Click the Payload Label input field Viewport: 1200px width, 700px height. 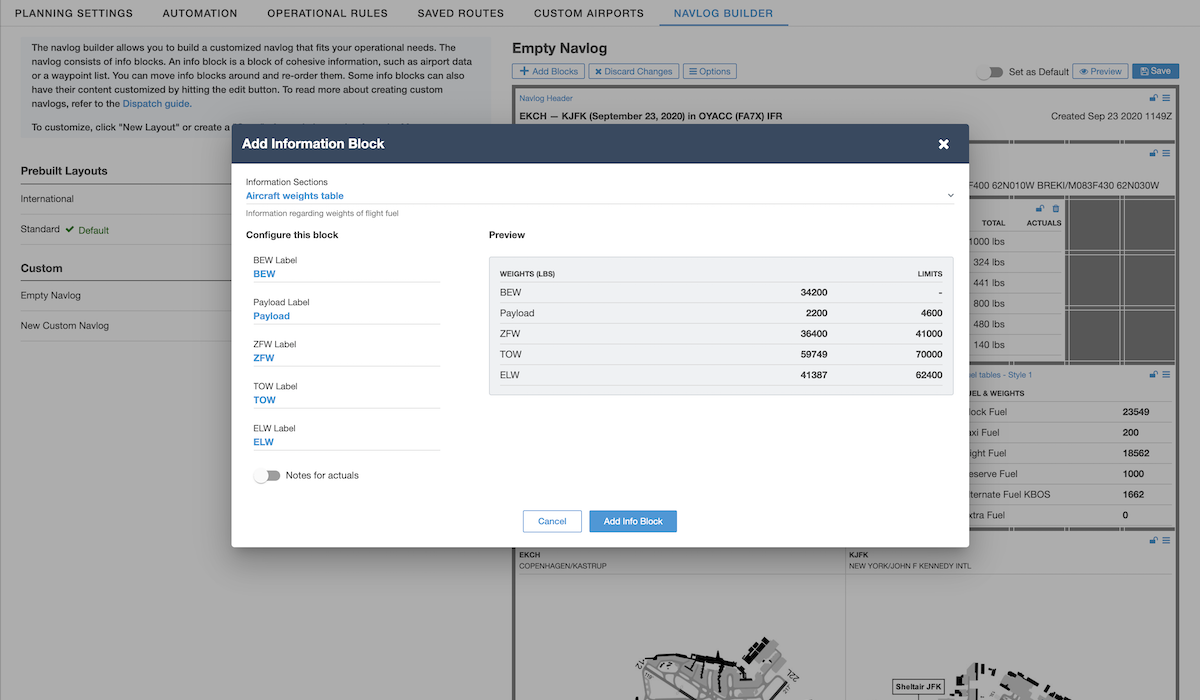pyautogui.click(x=346, y=316)
